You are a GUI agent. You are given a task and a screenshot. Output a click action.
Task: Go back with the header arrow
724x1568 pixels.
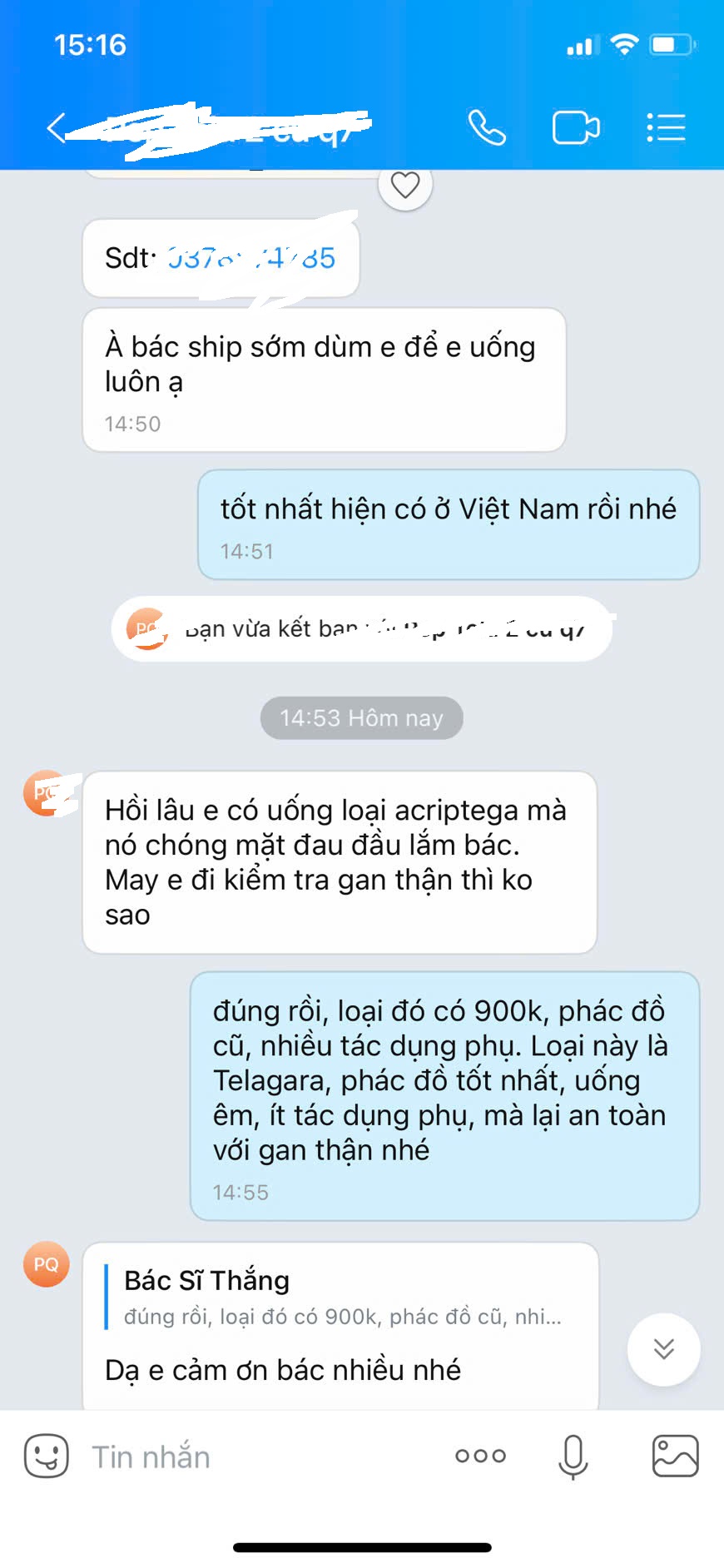[57, 128]
